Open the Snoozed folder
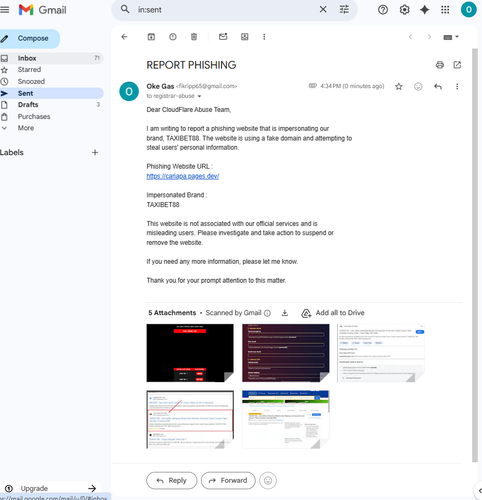This screenshot has width=482, height=500. [51, 81]
